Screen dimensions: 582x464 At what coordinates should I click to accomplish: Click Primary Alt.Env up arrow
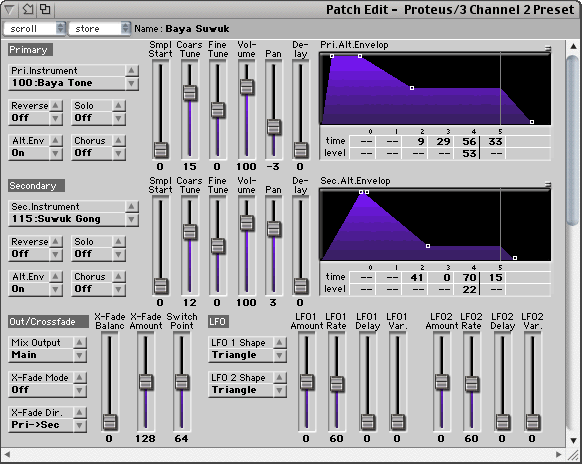[x=55, y=140]
